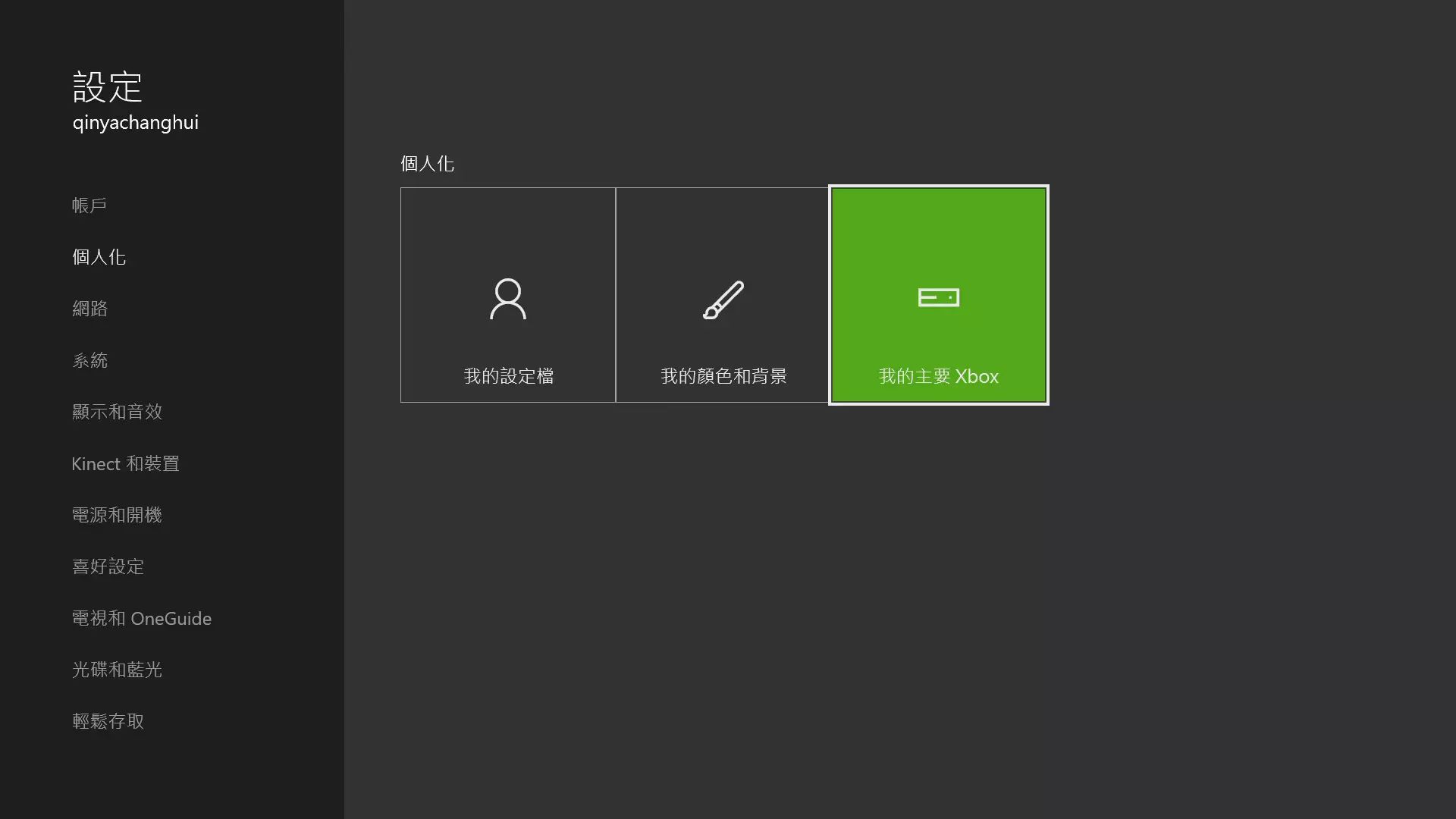Navigate to 系統 system settings
The image size is (1456, 819).
pyautogui.click(x=90, y=360)
